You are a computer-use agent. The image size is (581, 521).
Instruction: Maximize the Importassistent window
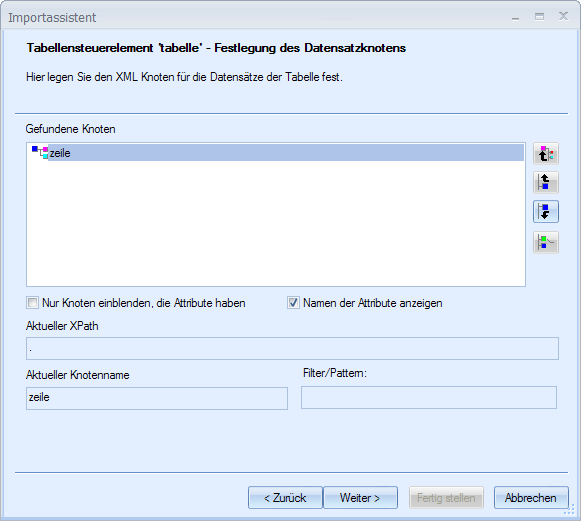540,17
